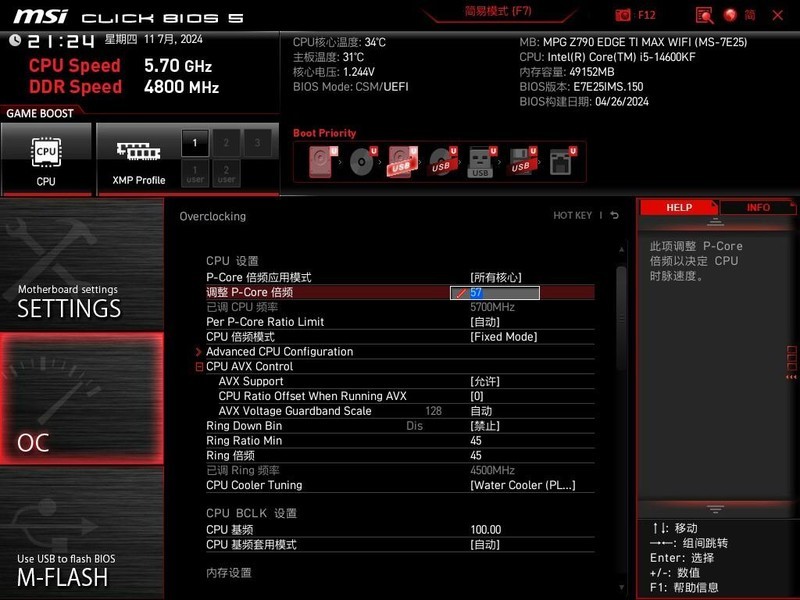This screenshot has height=600, width=800.
Task: Click the USB flash drive boot priority icon
Action: (x=481, y=160)
